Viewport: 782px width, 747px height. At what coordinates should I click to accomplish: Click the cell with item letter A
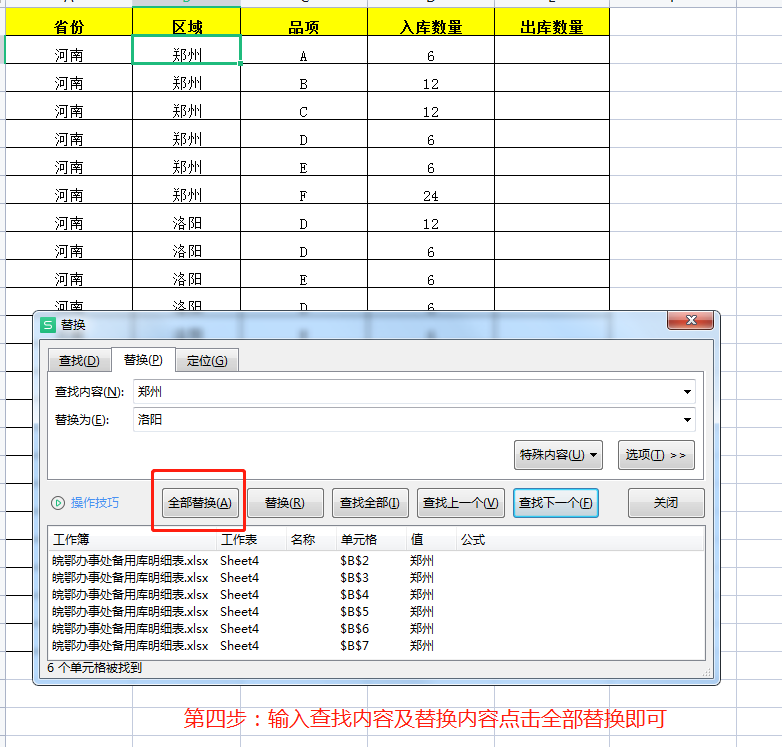pyautogui.click(x=304, y=50)
